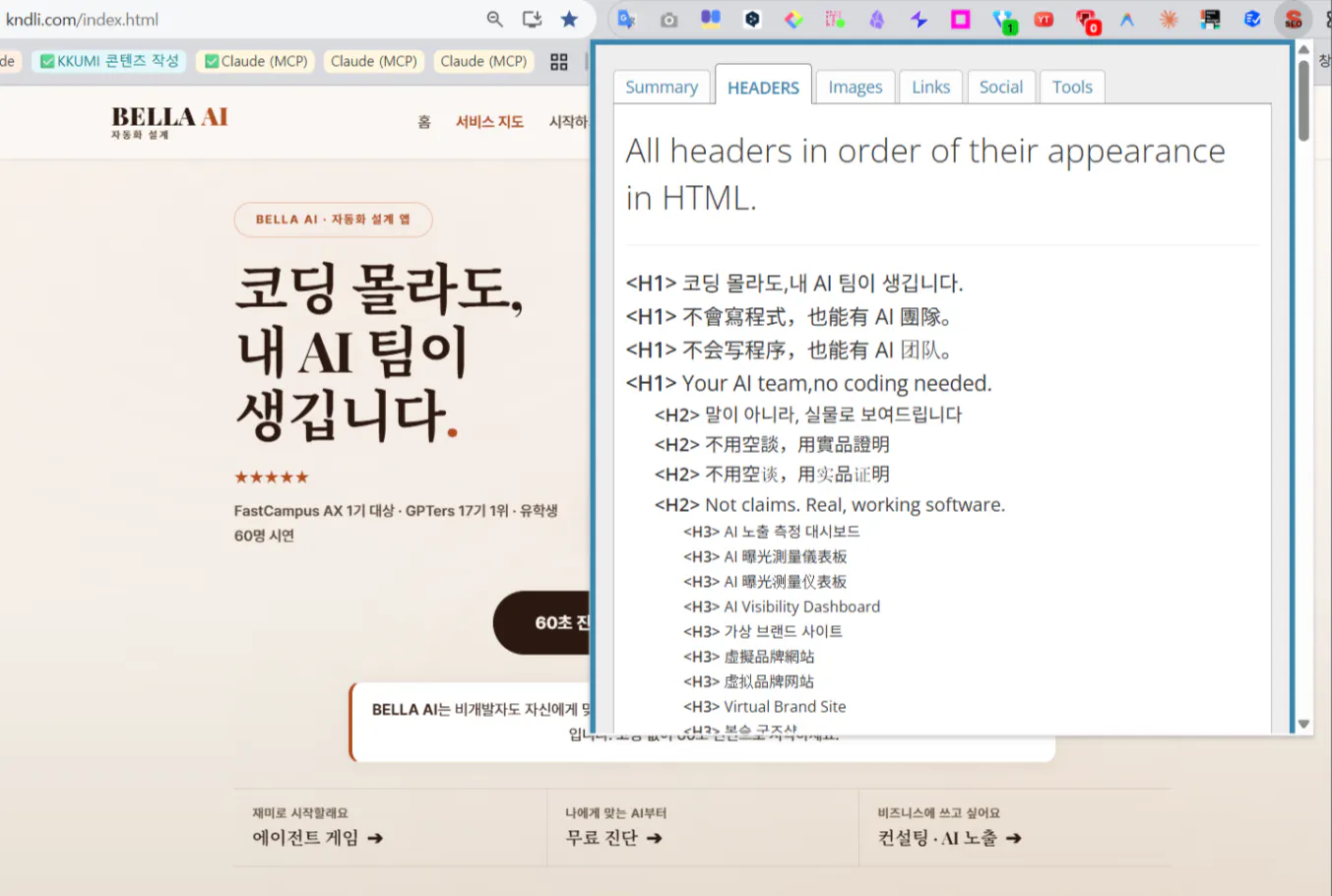The image size is (1332, 896).
Task: Open the Images tab
Action: [856, 88]
